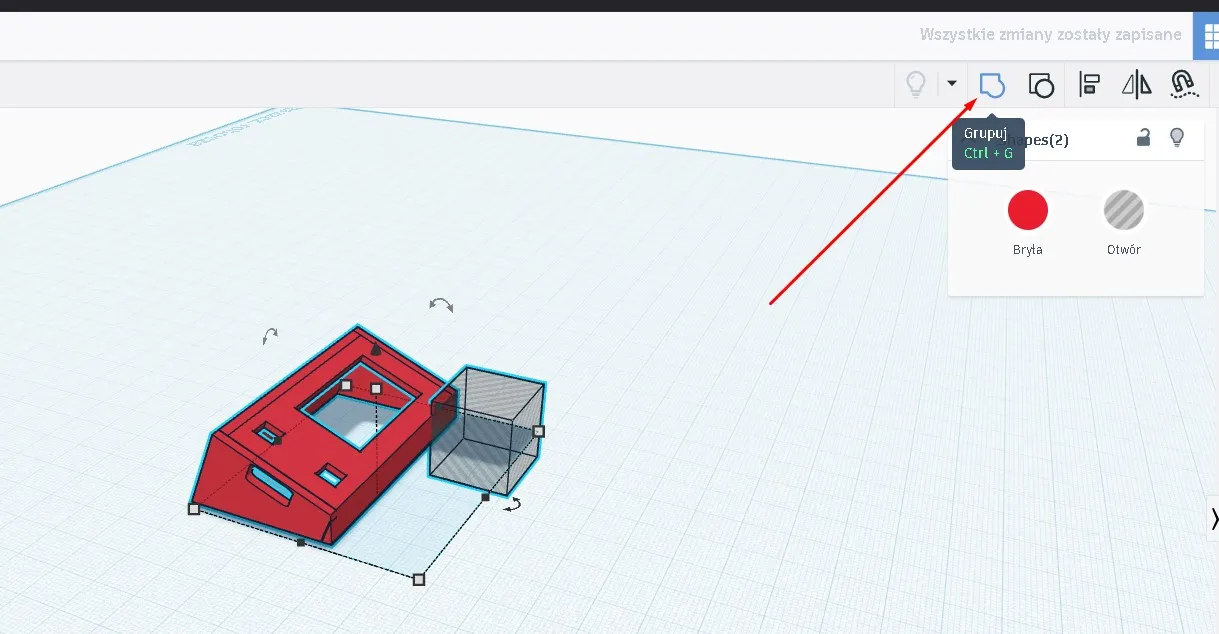Image resolution: width=1219 pixels, height=634 pixels.
Task: Expand the side panel chevron at the right edge
Action: pyautogui.click(x=1213, y=519)
